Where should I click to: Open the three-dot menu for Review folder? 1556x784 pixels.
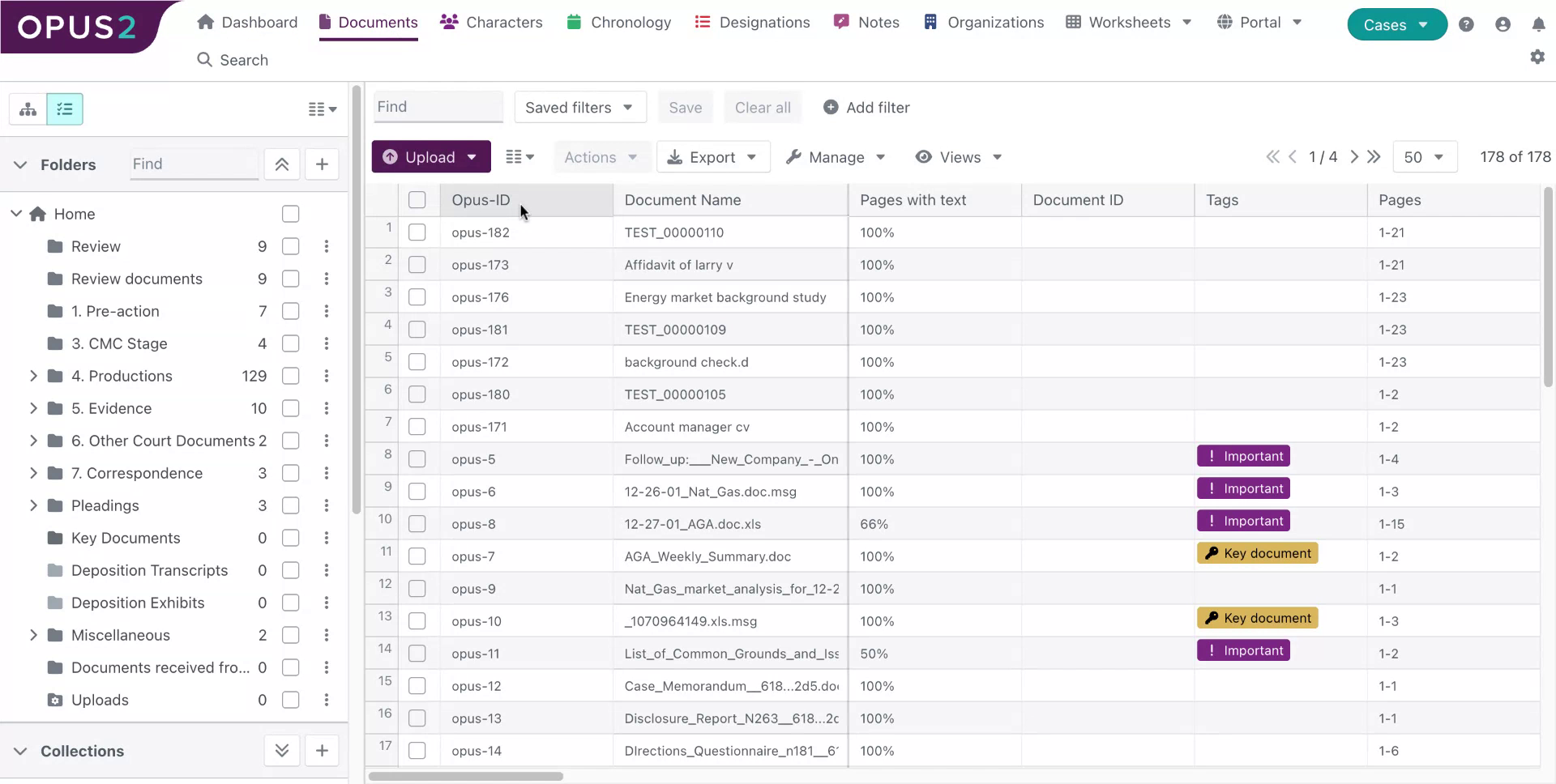[x=327, y=246]
